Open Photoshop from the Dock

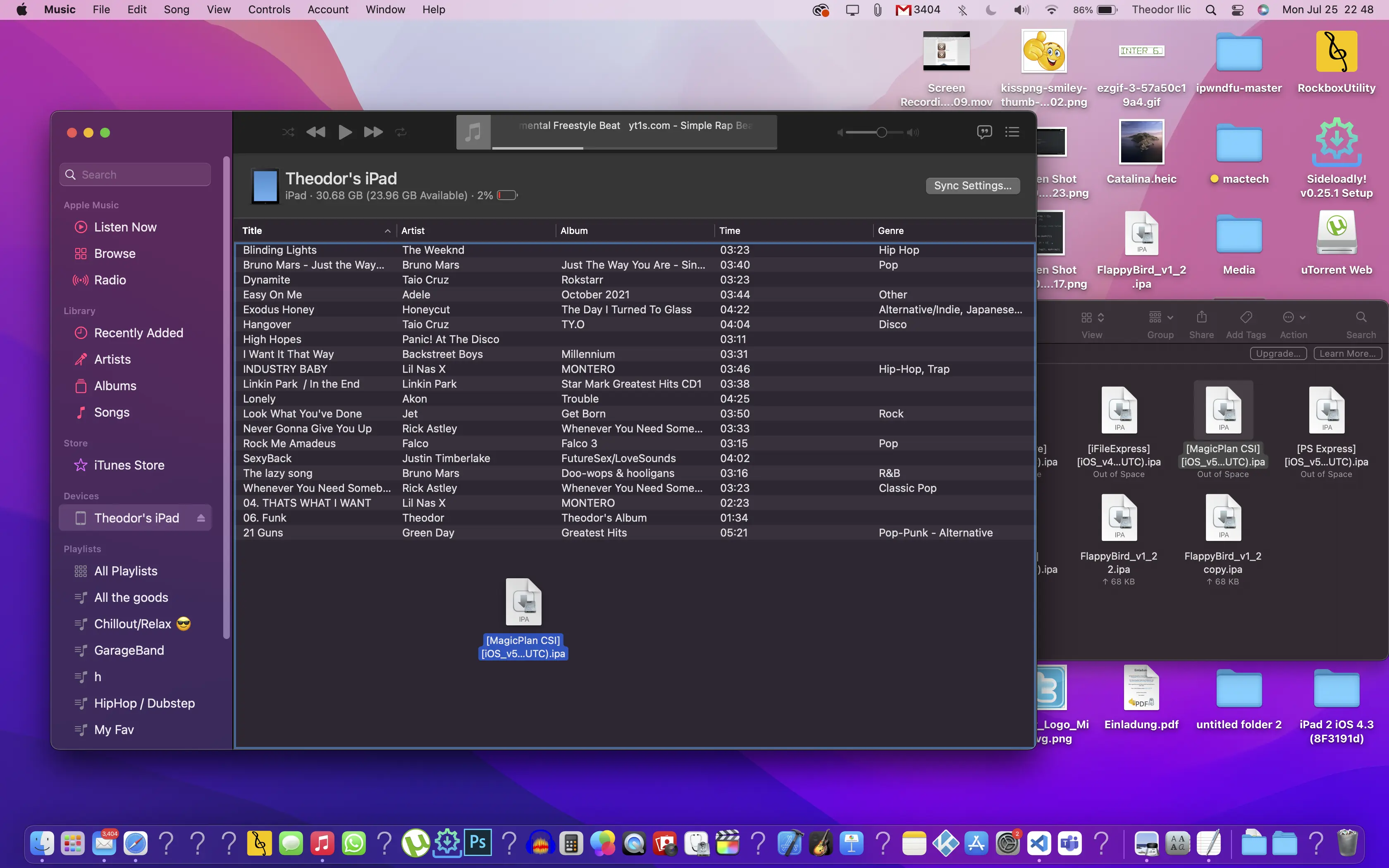(477, 843)
